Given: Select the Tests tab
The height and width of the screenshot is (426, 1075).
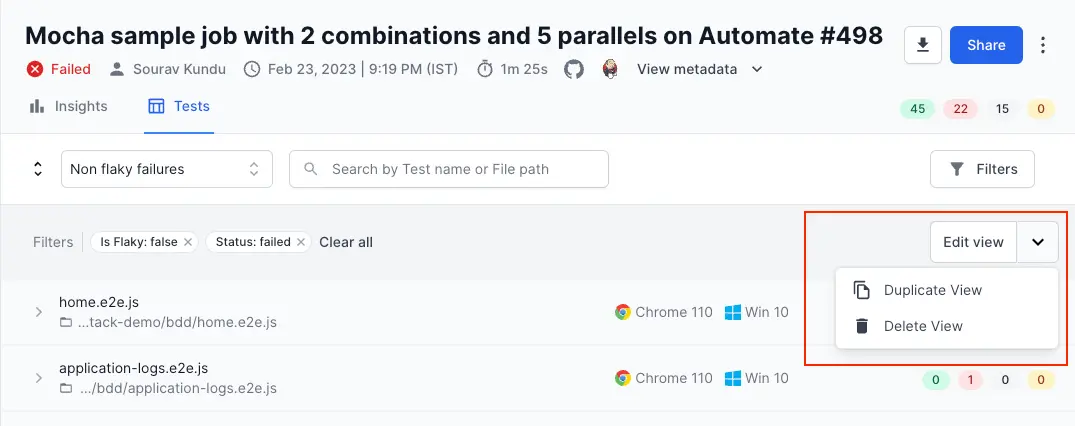Looking at the screenshot, I should coord(178,106).
